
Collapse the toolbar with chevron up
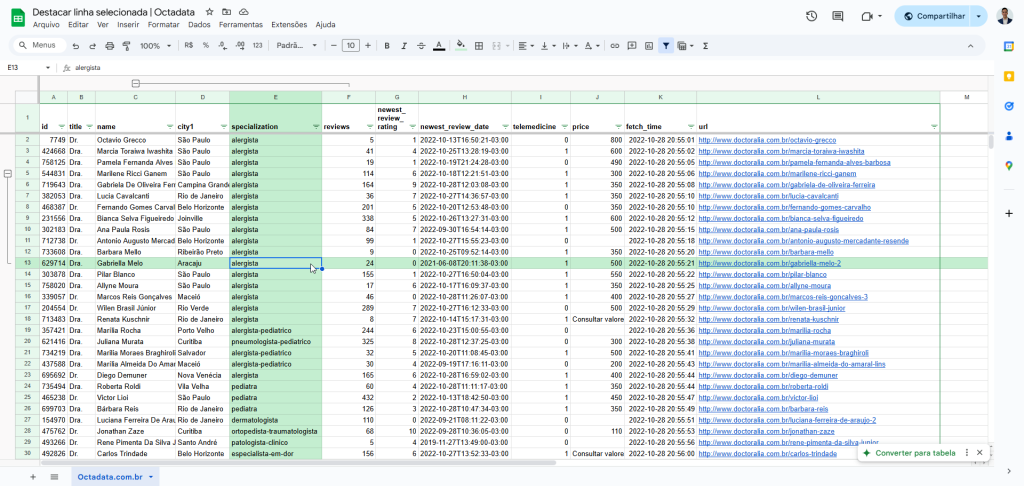click(970, 46)
